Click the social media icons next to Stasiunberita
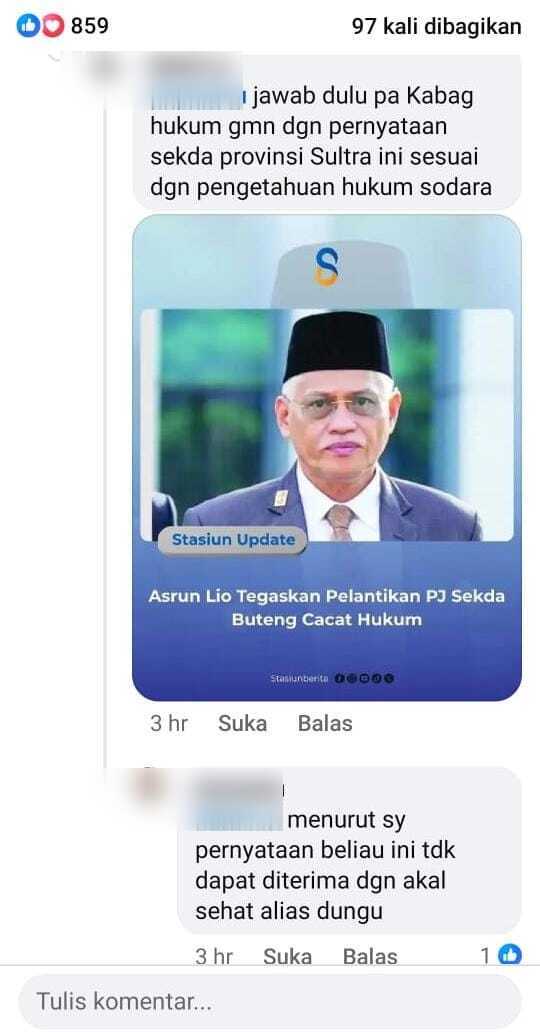The width and height of the screenshot is (540, 1032). pyautogui.click(x=364, y=678)
